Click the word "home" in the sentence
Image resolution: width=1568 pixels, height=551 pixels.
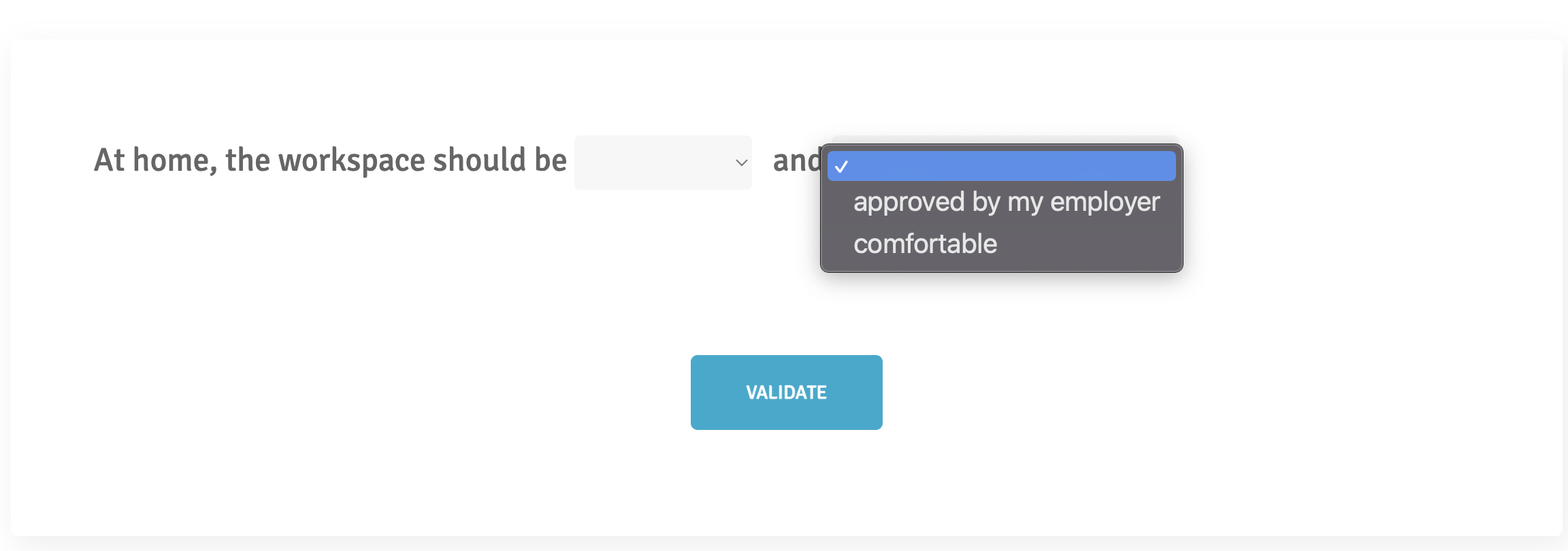(171, 161)
